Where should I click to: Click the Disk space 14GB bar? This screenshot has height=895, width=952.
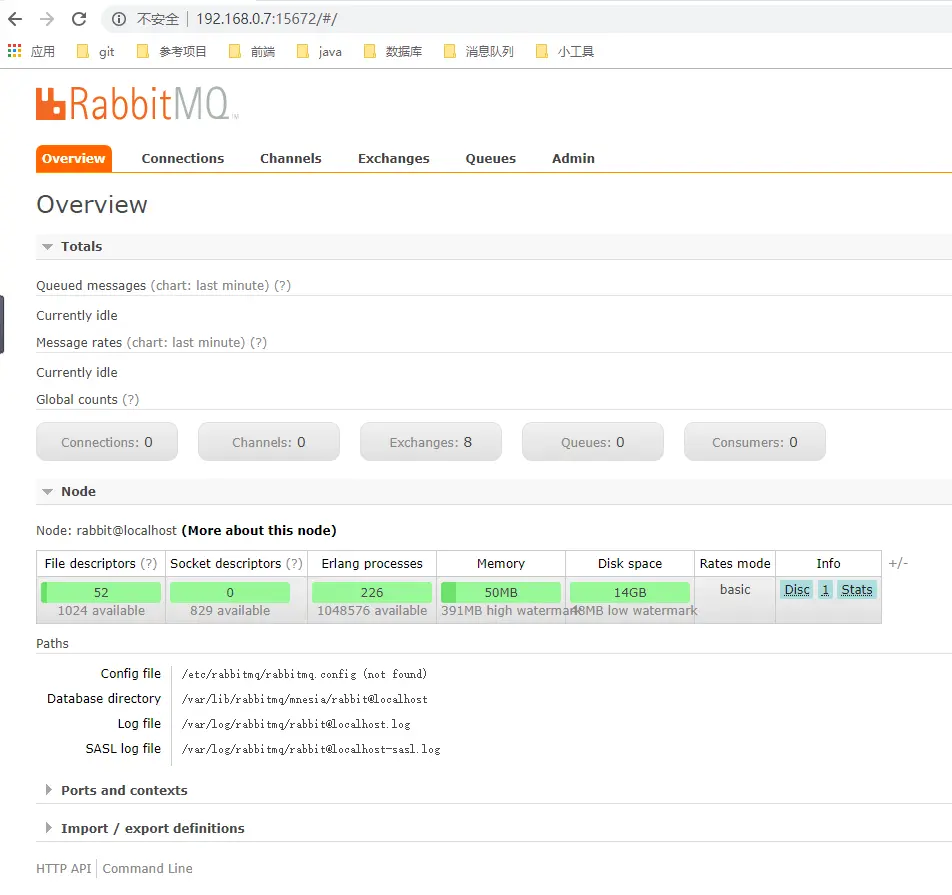[630, 592]
